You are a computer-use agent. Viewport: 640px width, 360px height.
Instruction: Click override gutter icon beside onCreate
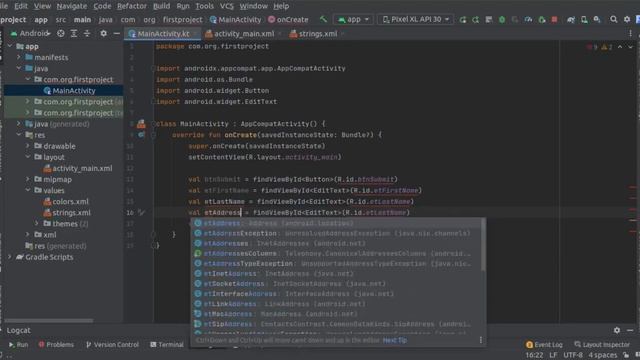pyautogui.click(x=141, y=134)
